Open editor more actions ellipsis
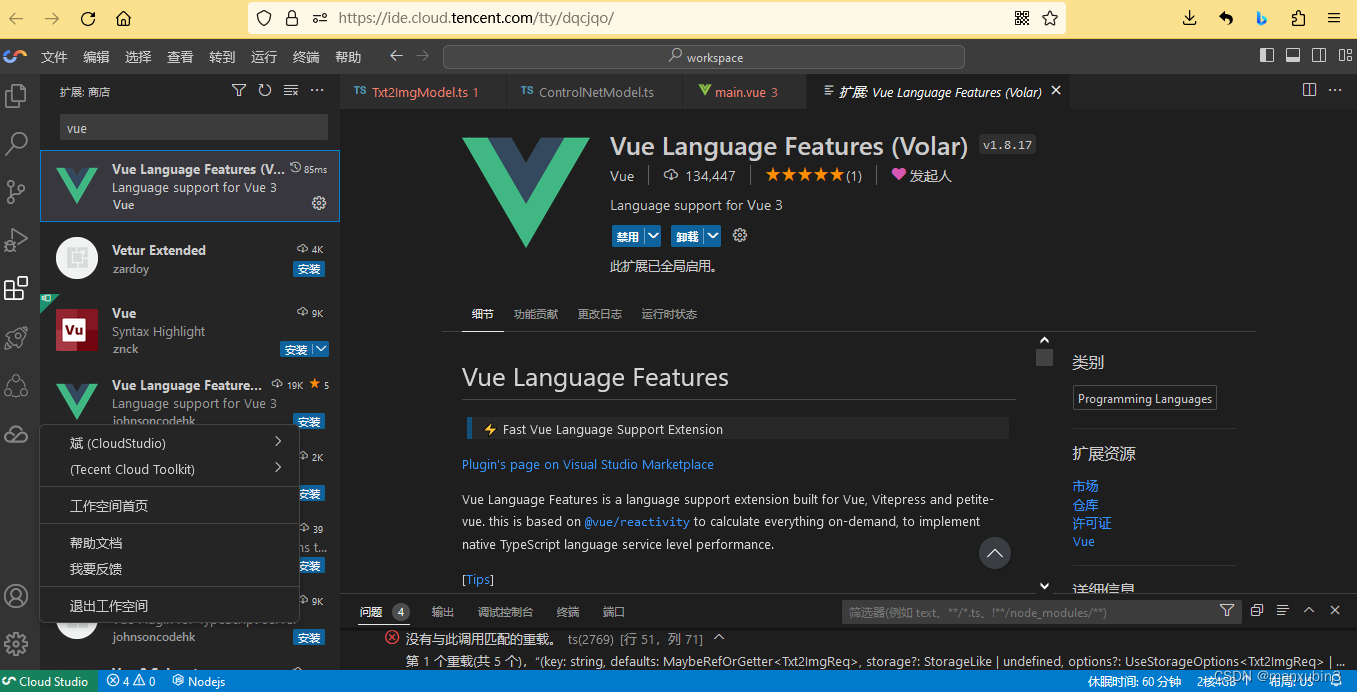The image size is (1357, 692). [1335, 90]
